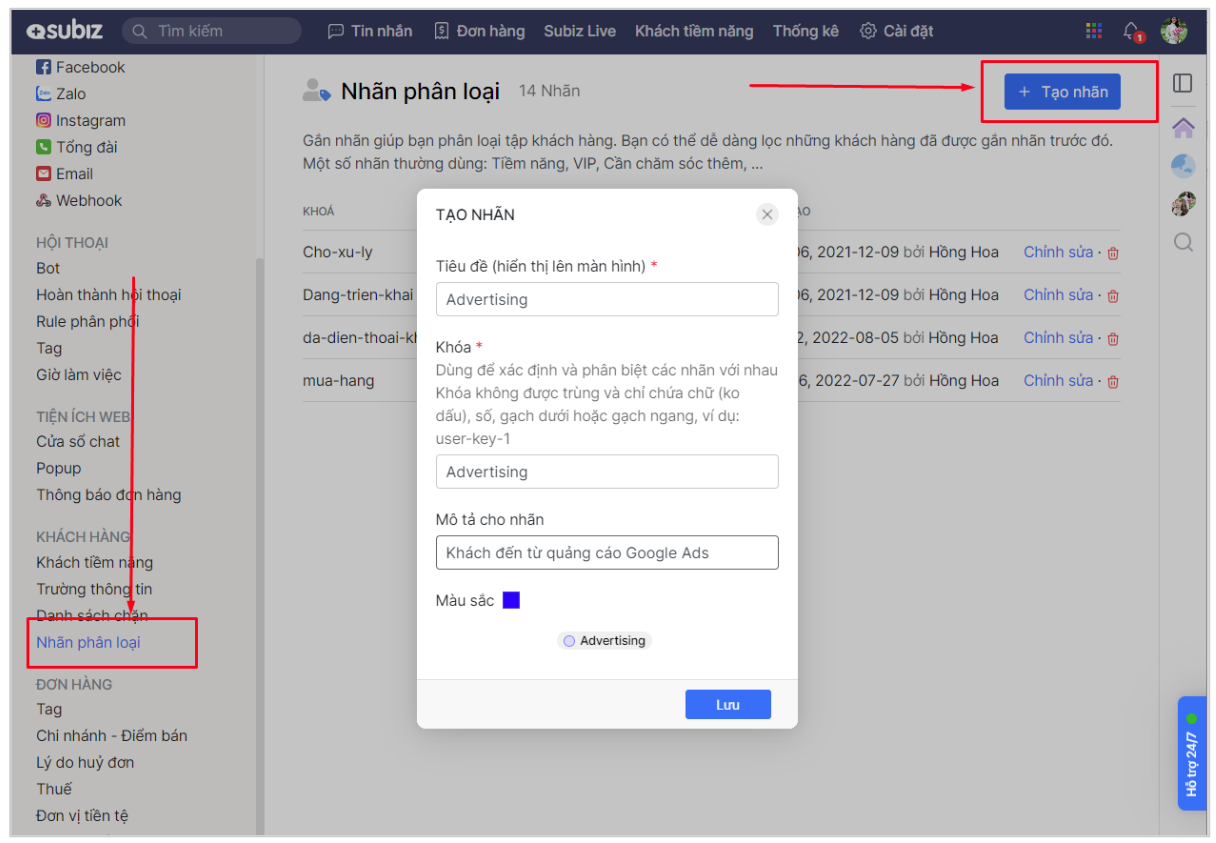This screenshot has width=1216, height=843.
Task: Click the Tiêu đề input field
Action: (x=607, y=299)
